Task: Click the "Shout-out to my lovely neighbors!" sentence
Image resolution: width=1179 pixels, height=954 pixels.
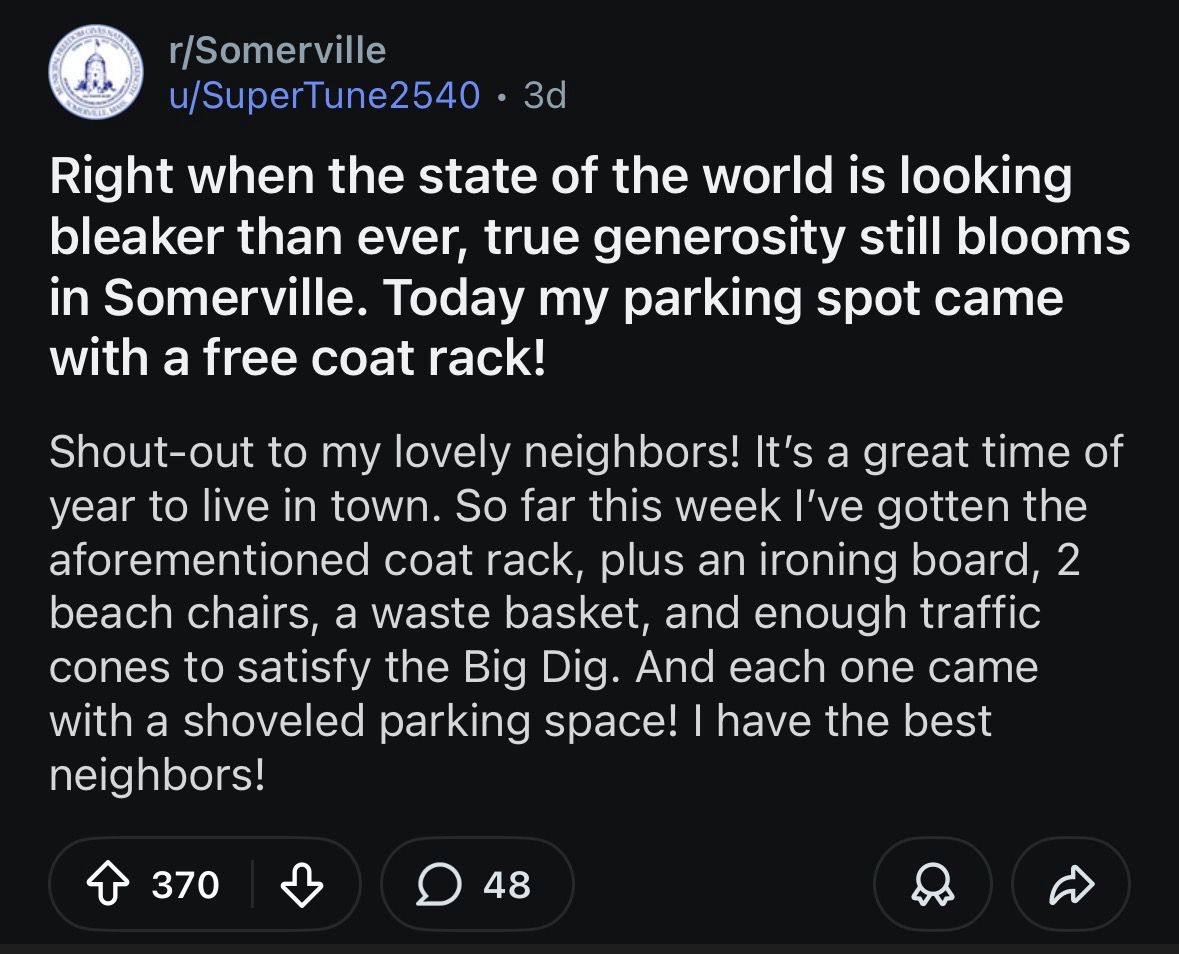Action: [394, 451]
